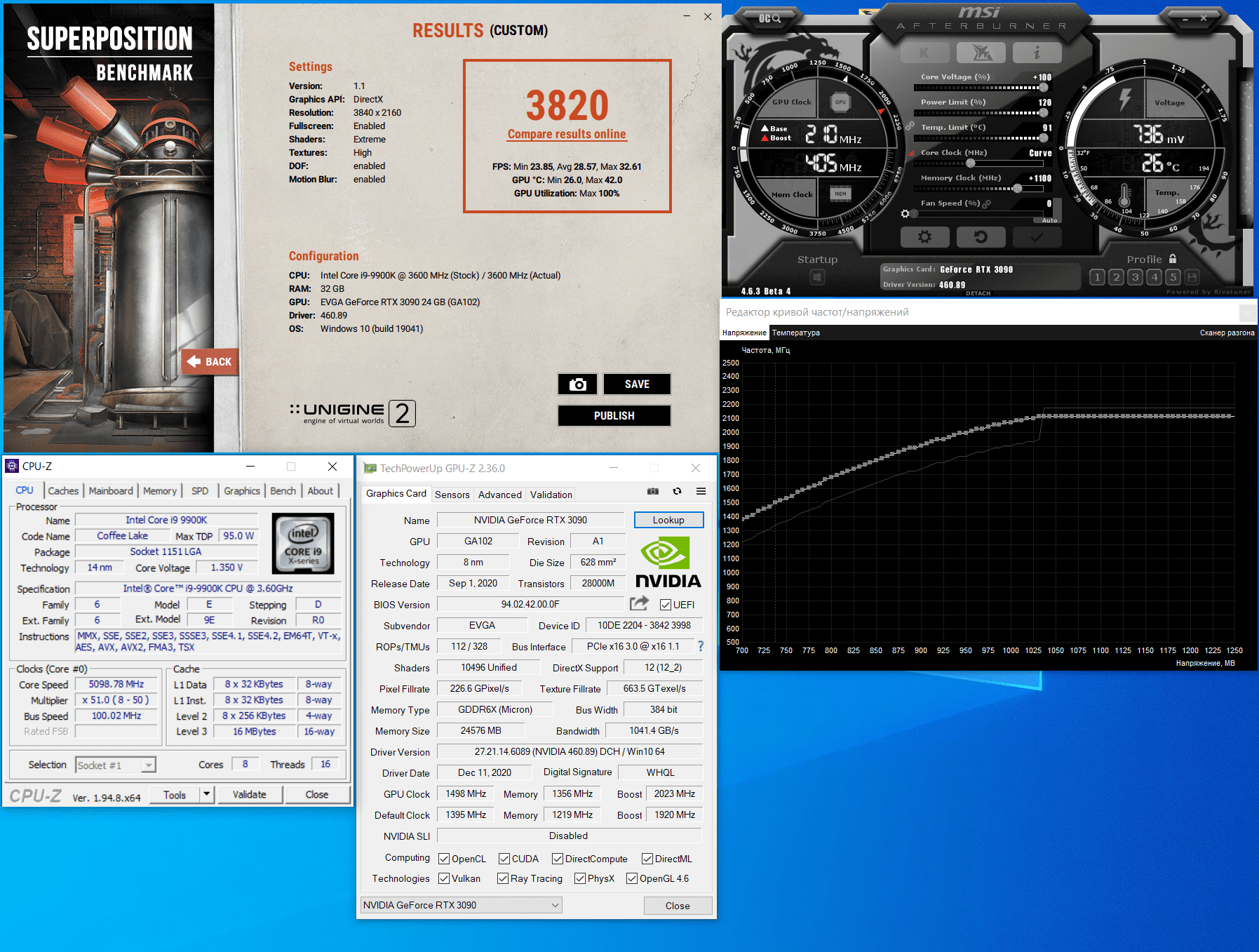
Task: Take Superposition screenshot with camera button
Action: click(577, 384)
